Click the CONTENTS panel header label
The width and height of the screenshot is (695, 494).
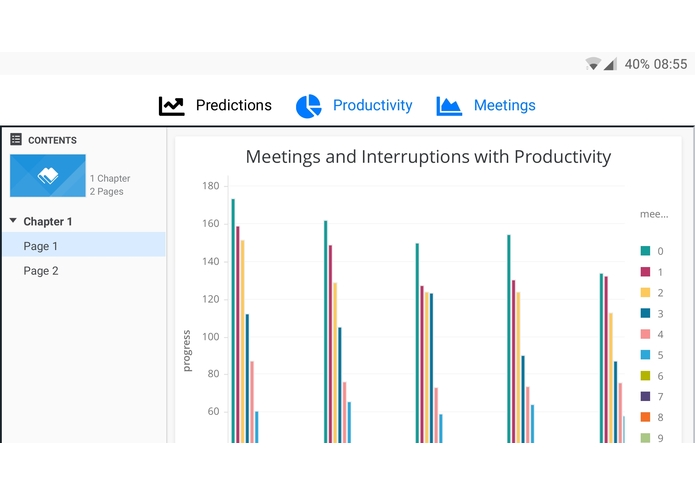[x=52, y=140]
